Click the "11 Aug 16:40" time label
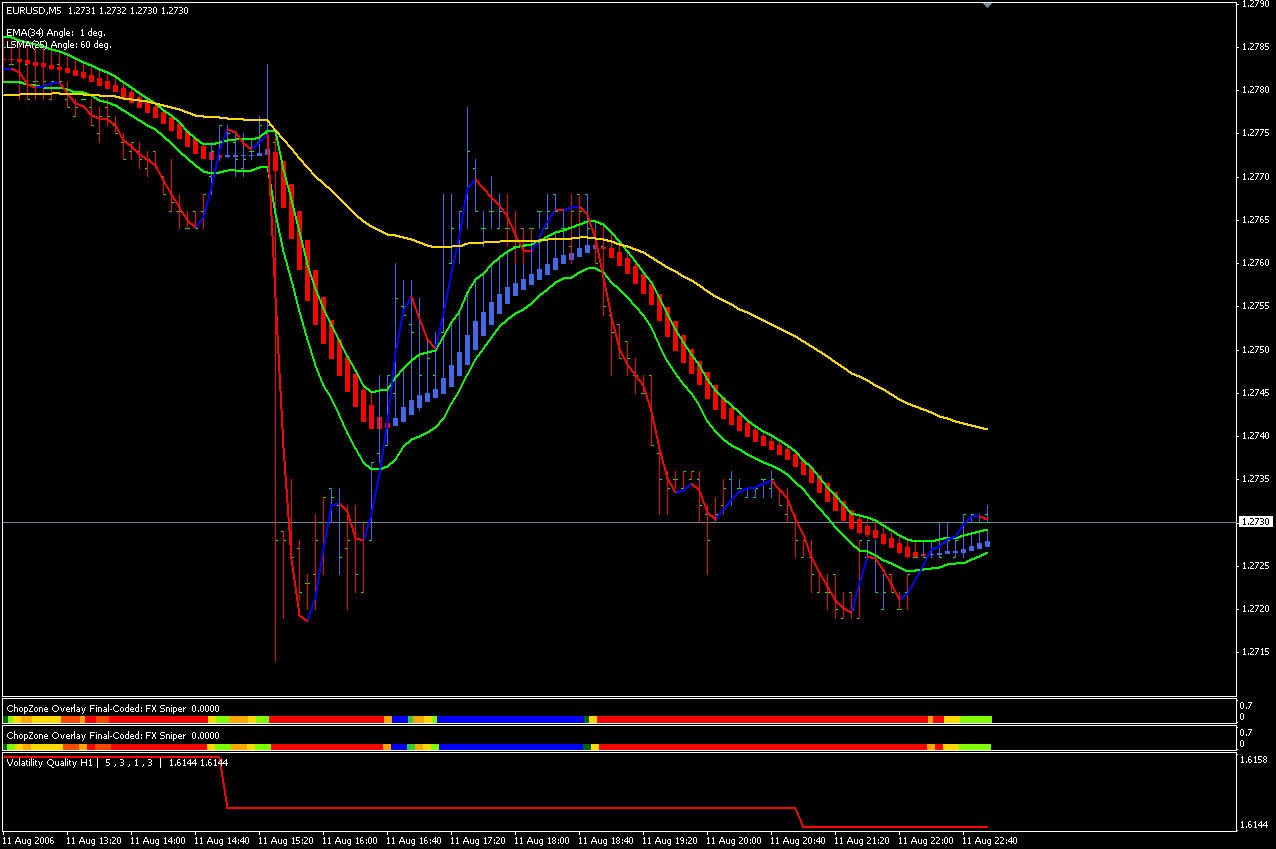Viewport: 1276px width, 849px height. (x=414, y=841)
